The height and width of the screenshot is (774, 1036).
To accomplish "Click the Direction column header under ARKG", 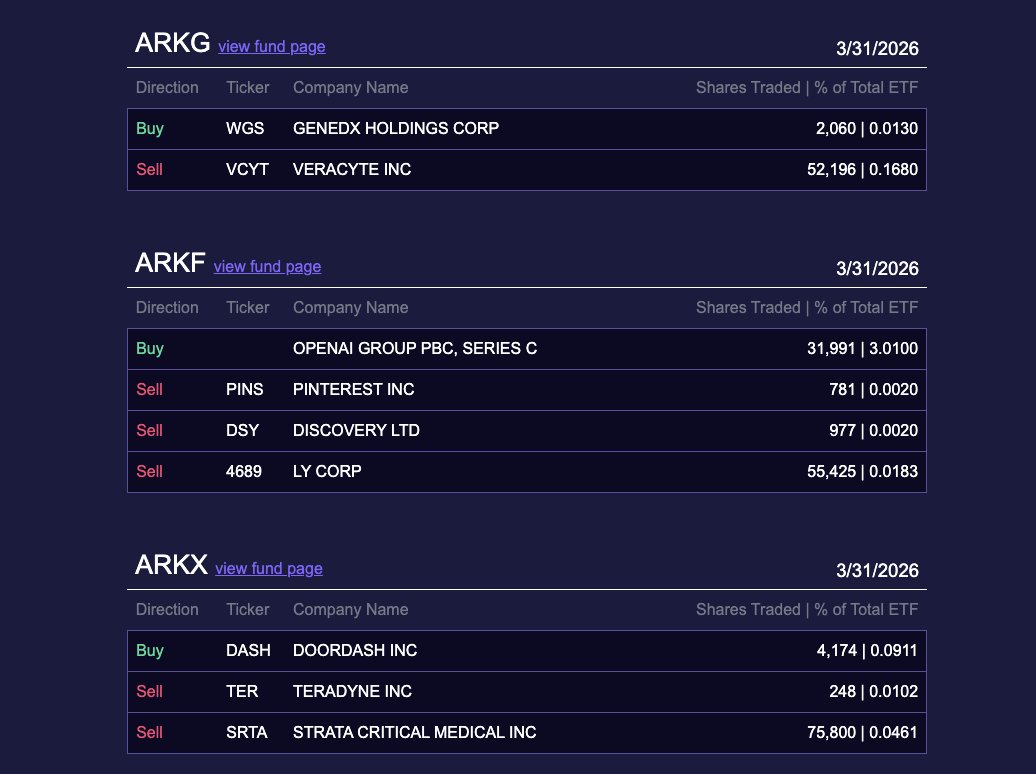I will click(167, 87).
